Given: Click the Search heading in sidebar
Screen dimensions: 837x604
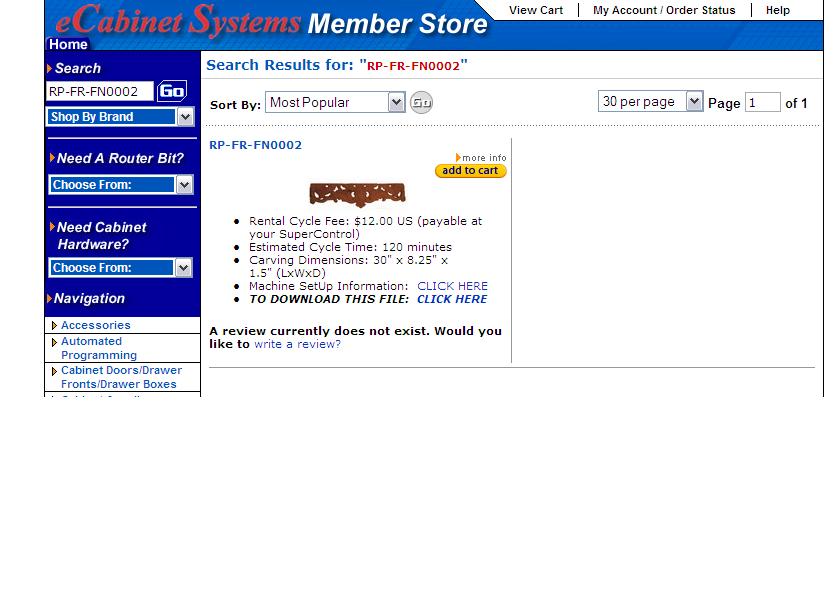Looking at the screenshot, I should pos(77,68).
